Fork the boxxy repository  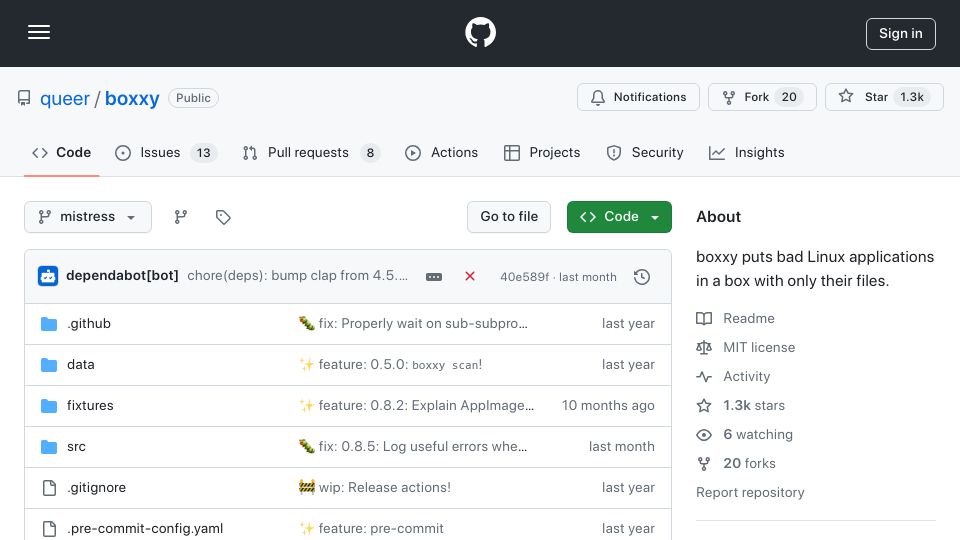point(762,97)
